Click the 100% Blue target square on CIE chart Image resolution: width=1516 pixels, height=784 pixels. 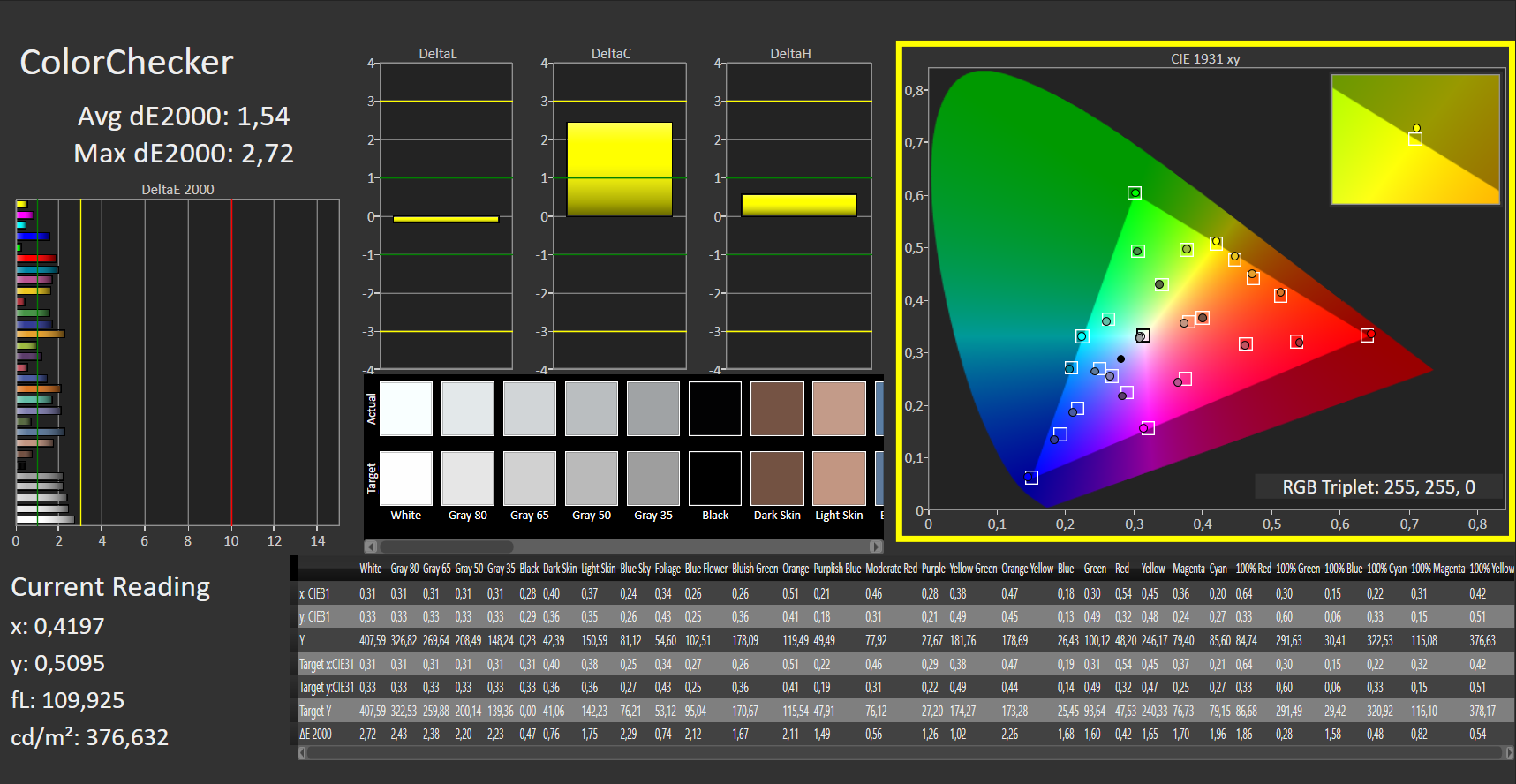1031,478
